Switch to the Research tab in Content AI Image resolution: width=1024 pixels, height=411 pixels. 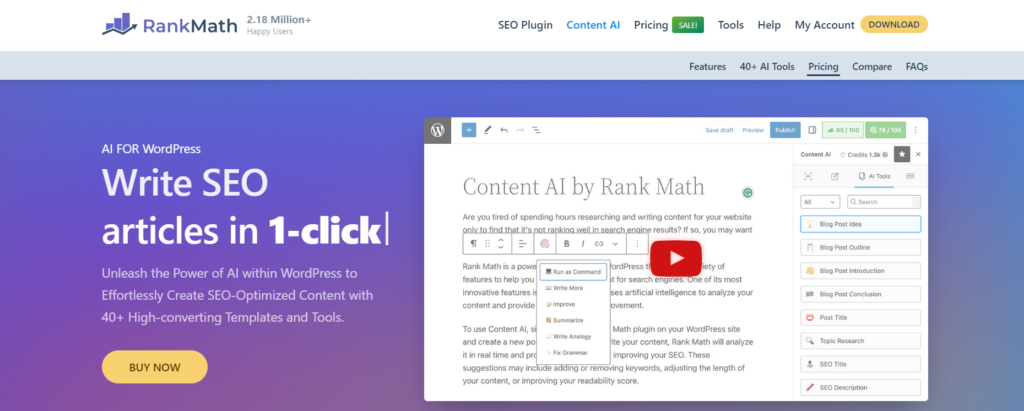[x=808, y=176]
